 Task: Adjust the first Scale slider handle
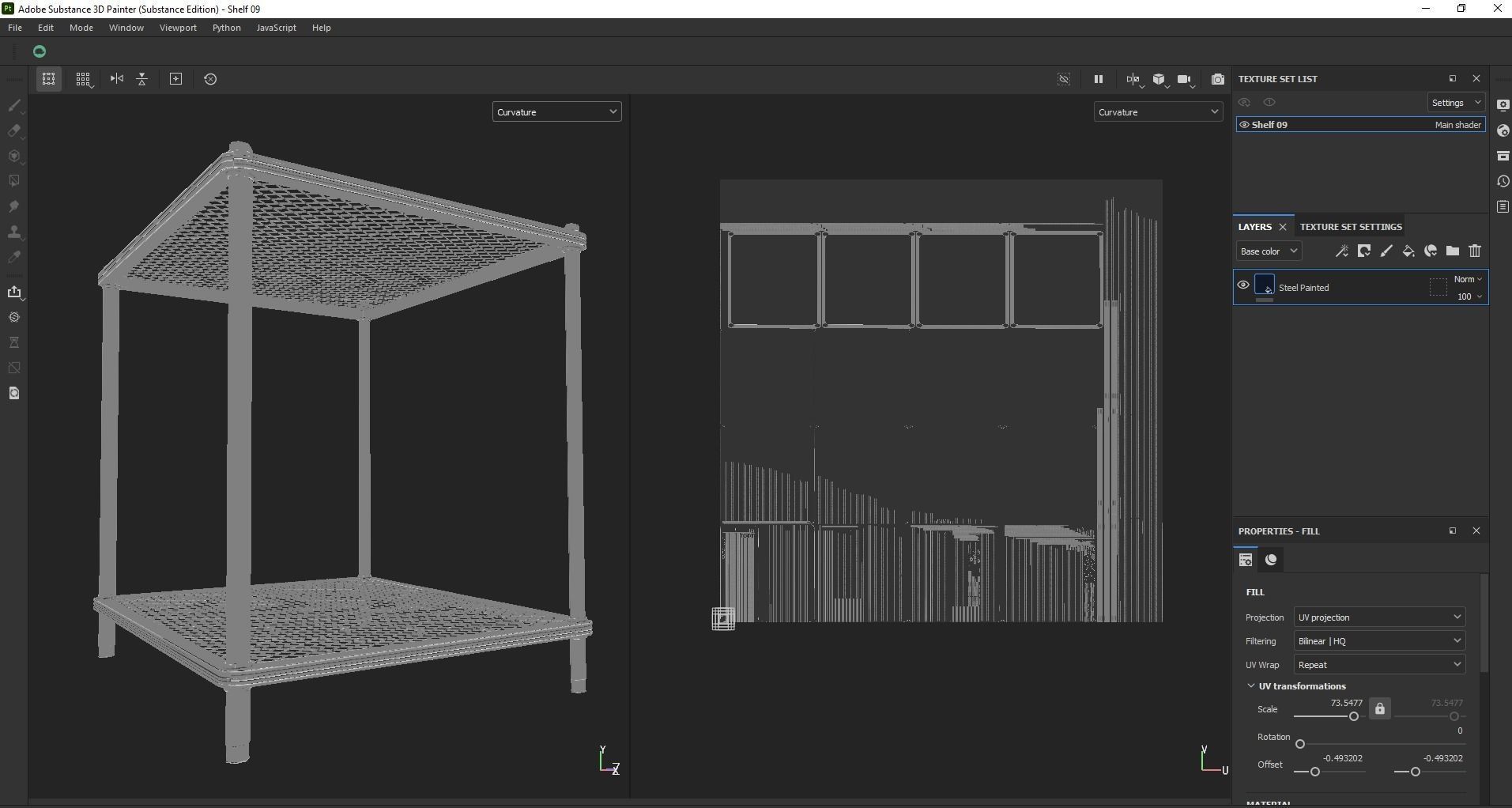click(x=1354, y=716)
